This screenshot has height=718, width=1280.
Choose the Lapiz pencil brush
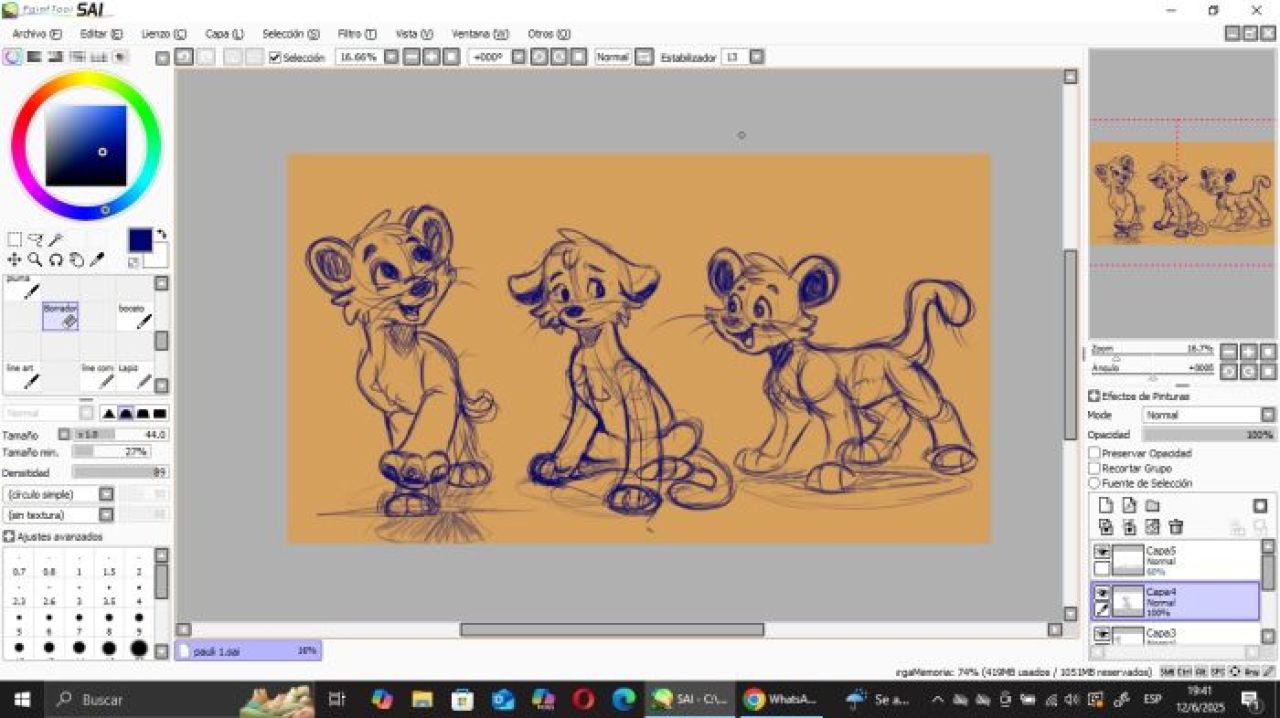pyautogui.click(x=136, y=375)
